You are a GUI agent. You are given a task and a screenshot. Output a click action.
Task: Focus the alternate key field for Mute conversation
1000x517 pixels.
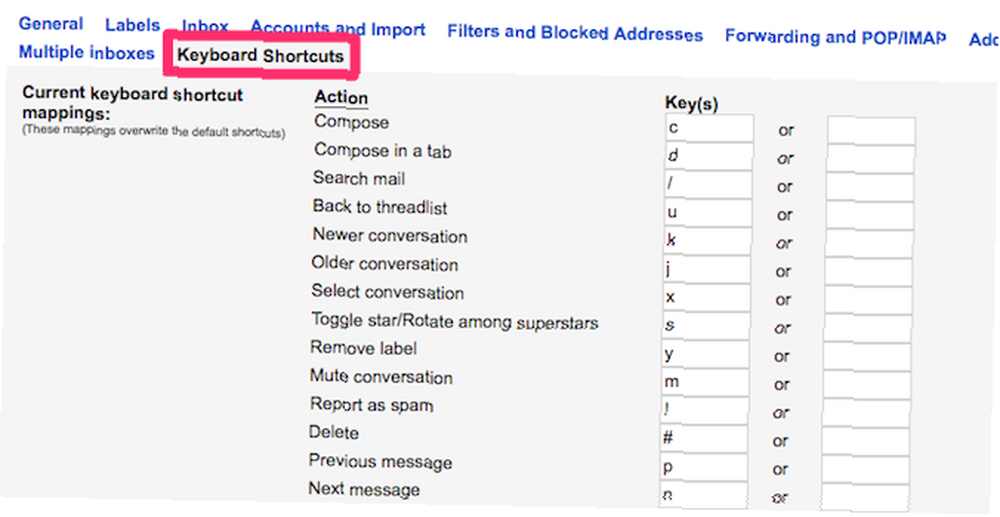pyautogui.click(x=867, y=385)
